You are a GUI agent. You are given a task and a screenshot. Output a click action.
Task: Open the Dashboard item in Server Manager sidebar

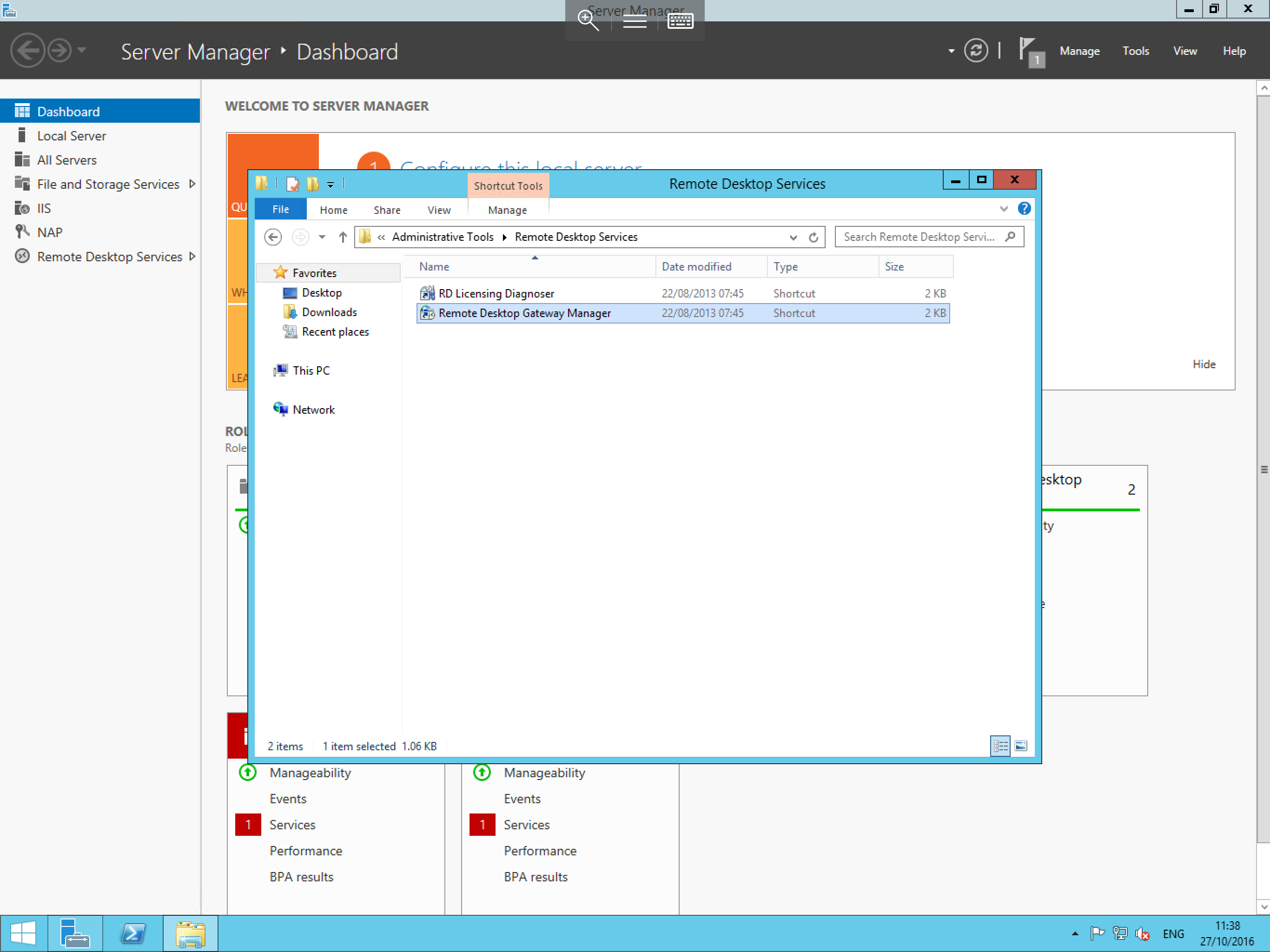(x=100, y=112)
